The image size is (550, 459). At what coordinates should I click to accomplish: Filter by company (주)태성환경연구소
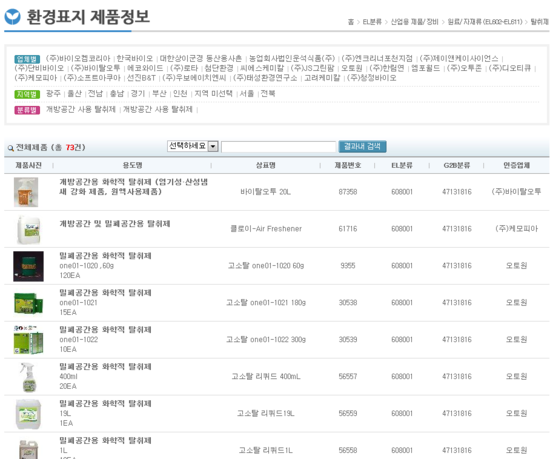[265, 78]
